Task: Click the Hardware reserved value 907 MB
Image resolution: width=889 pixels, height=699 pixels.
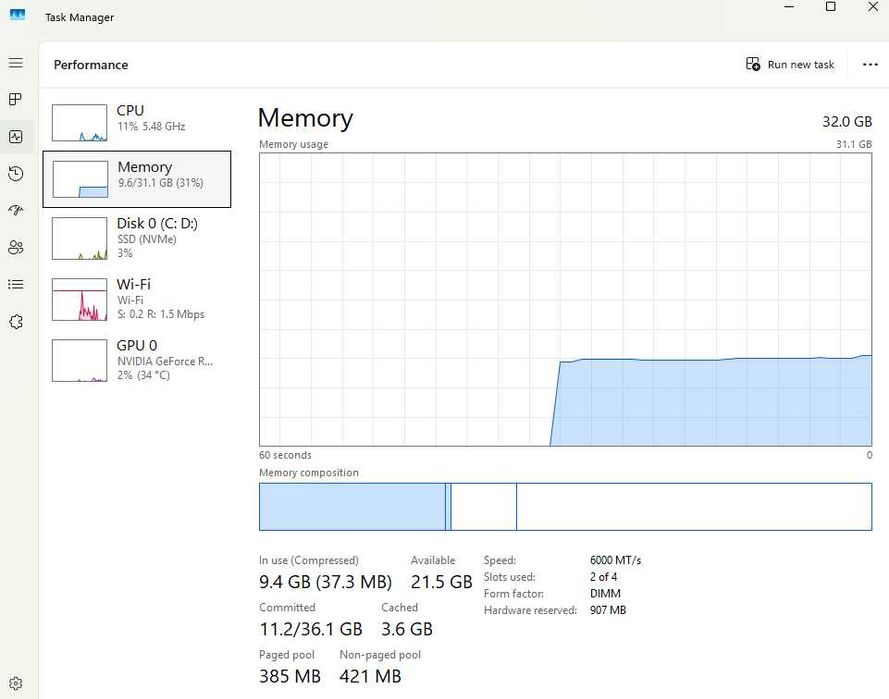Action: [x=608, y=610]
